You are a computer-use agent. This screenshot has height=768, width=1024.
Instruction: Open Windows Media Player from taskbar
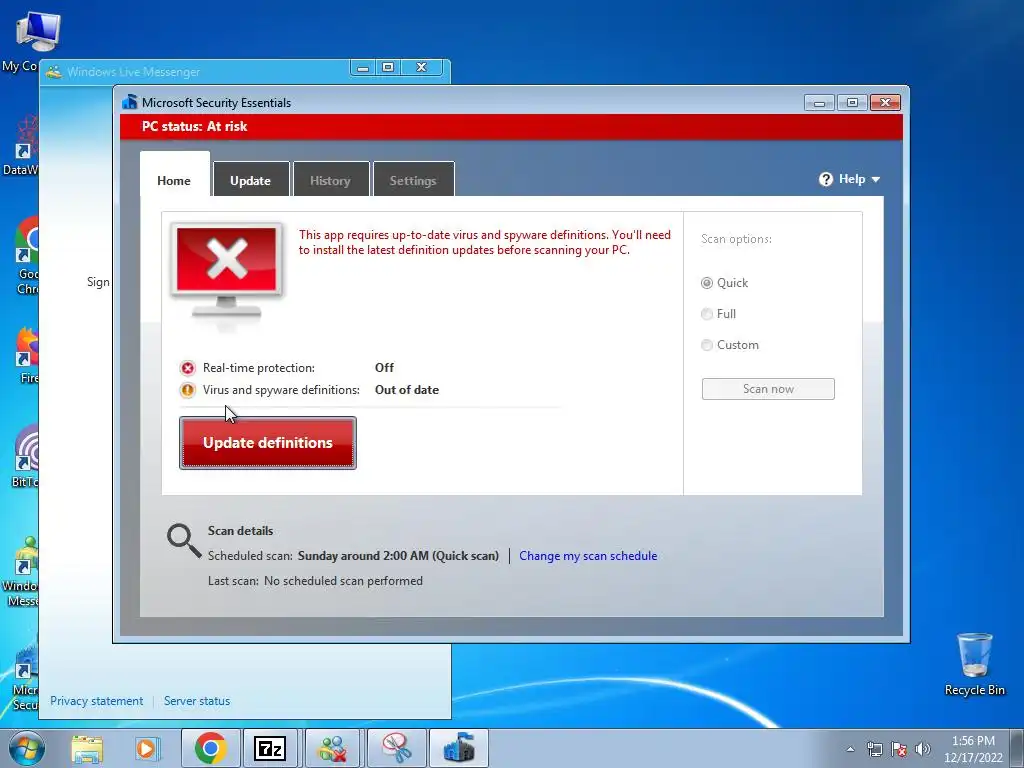pyautogui.click(x=148, y=748)
